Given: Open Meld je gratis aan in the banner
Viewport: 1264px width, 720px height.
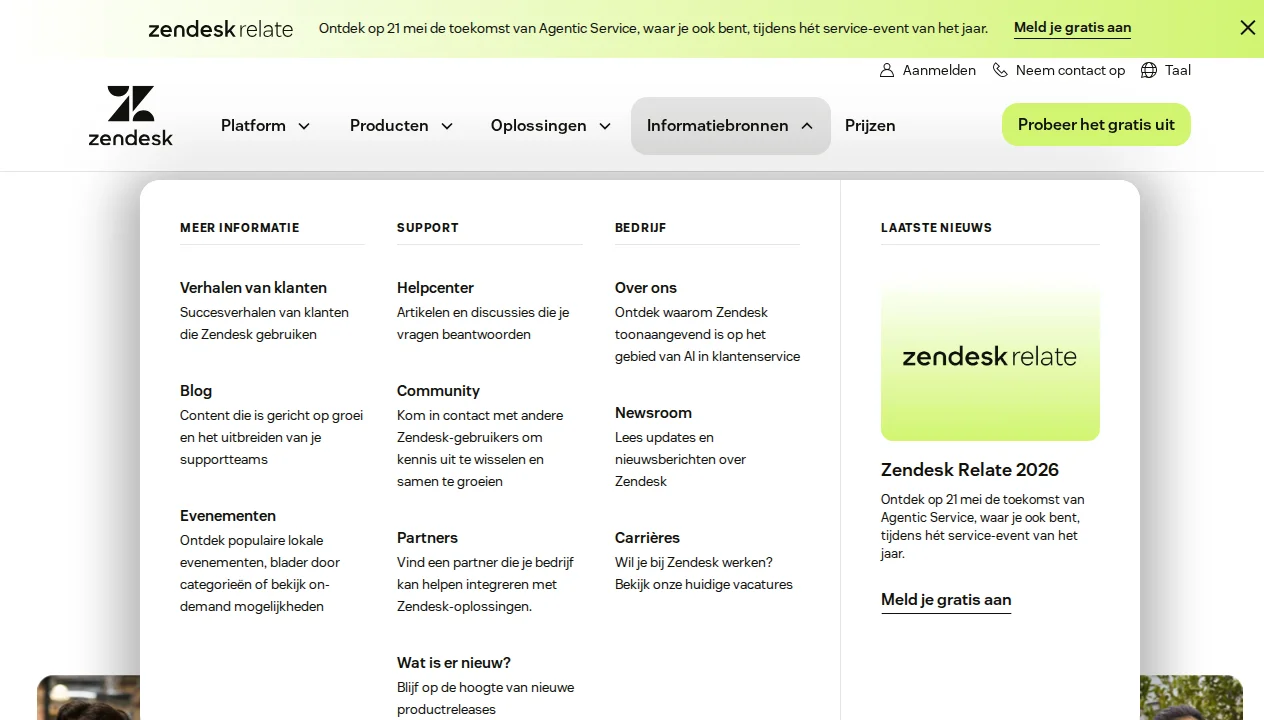Looking at the screenshot, I should [1072, 27].
